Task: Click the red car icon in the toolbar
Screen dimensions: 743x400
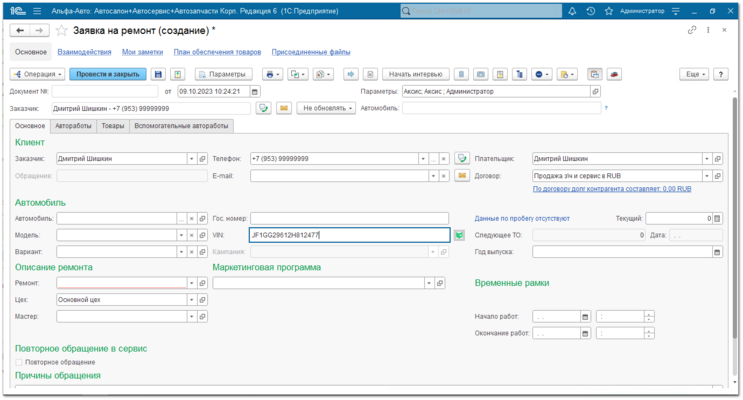Action: 614,74
